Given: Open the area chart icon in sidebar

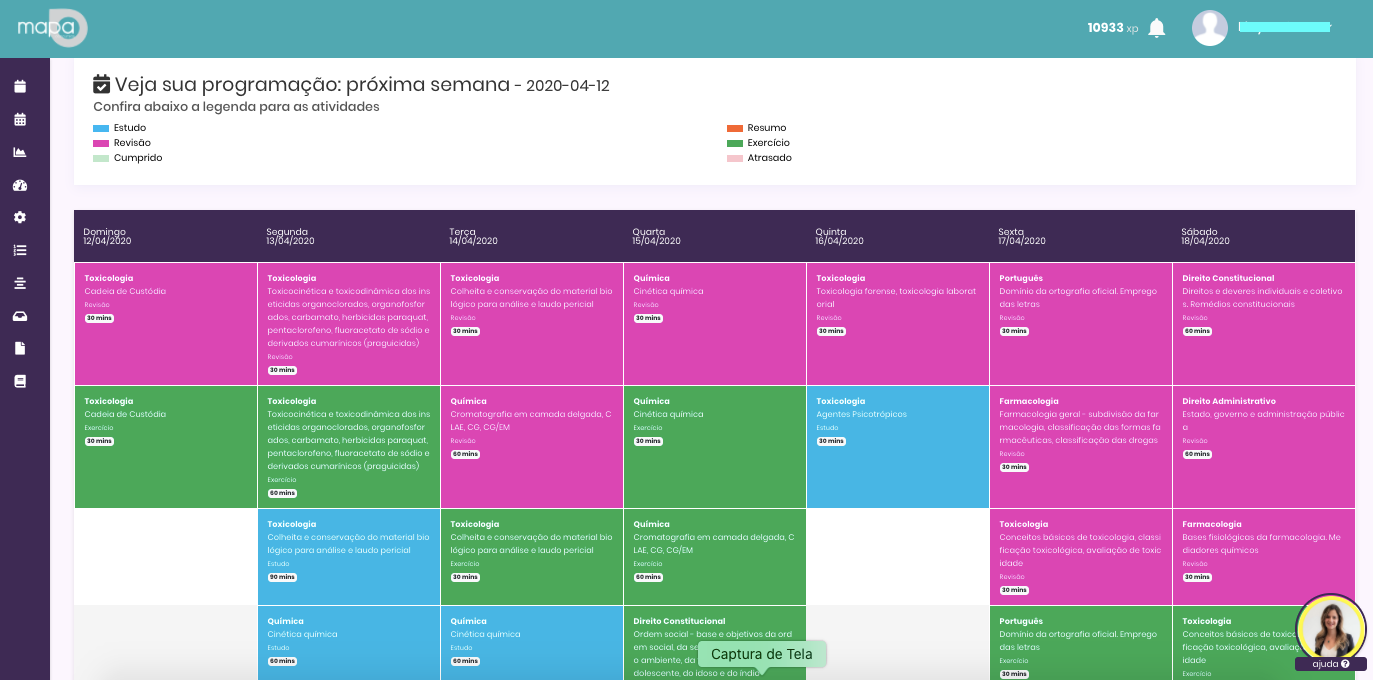Looking at the screenshot, I should [x=20, y=152].
